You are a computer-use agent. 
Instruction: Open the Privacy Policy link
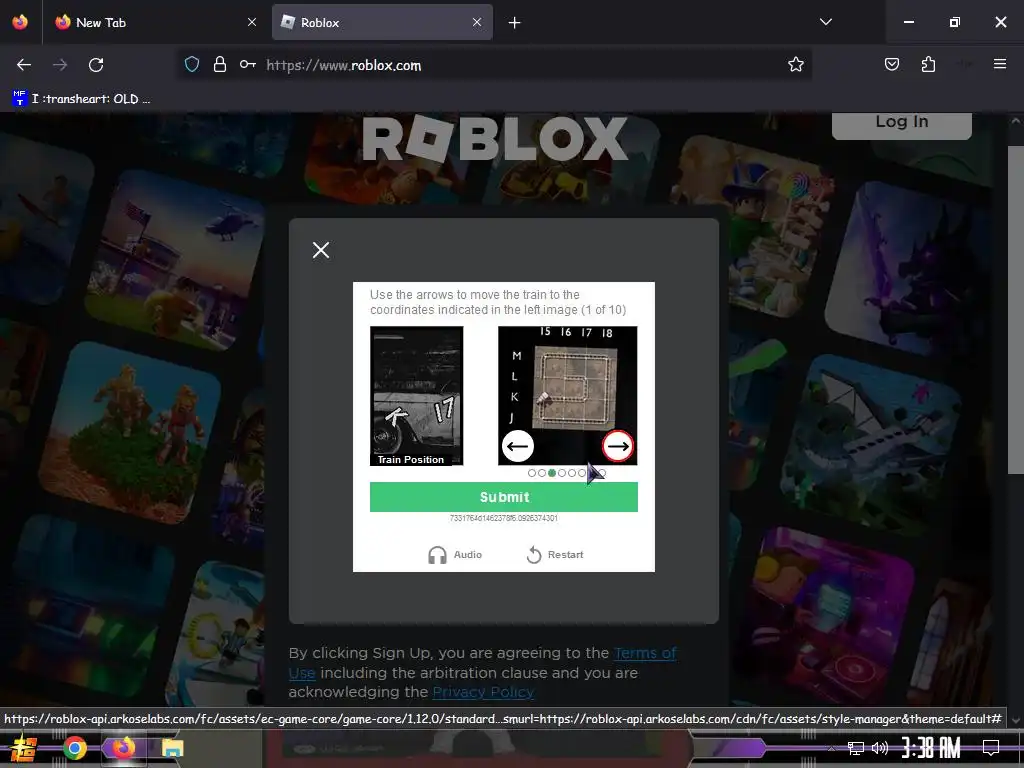(x=483, y=692)
